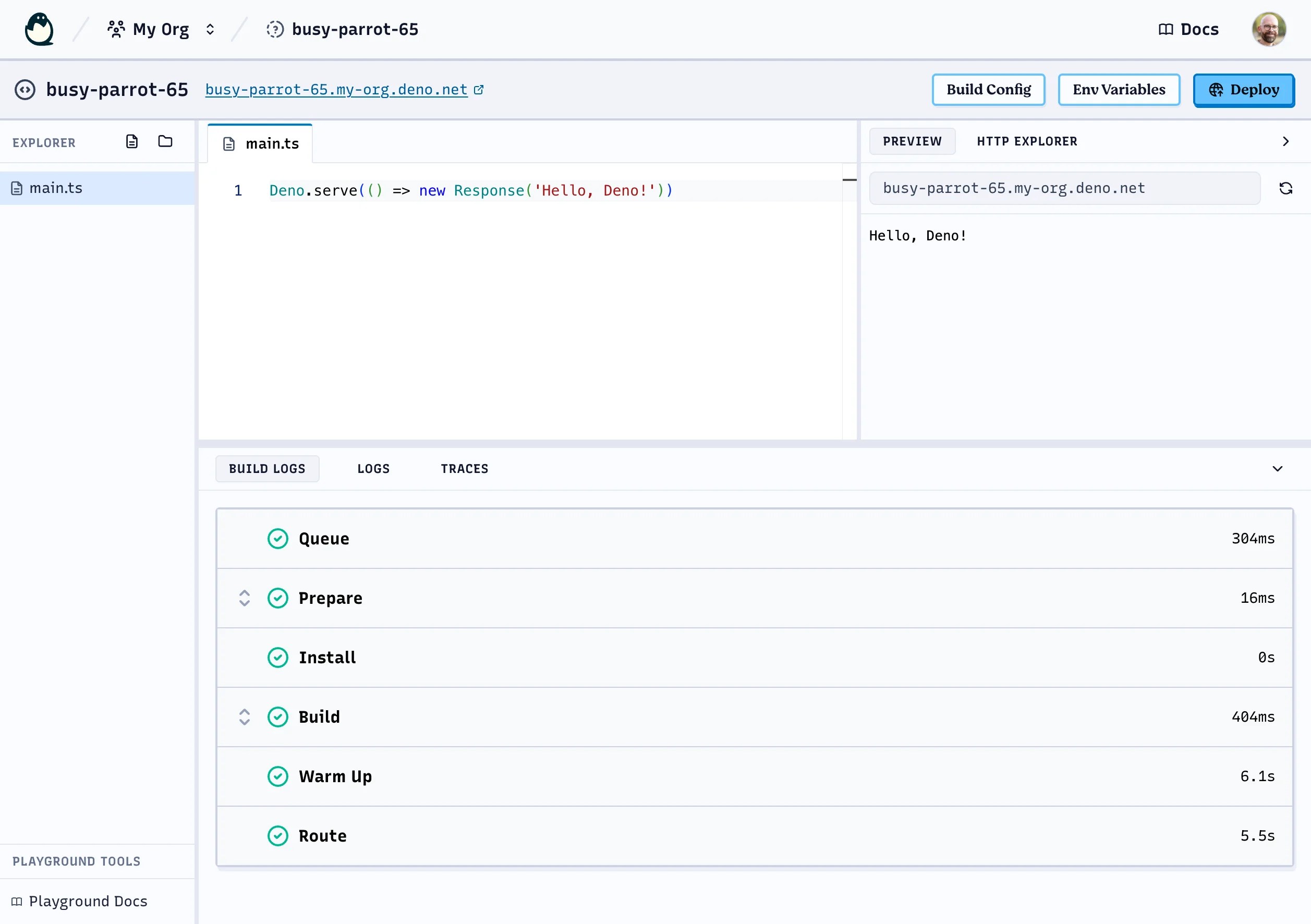Create a new folder in Explorer
The image size is (1311, 924).
165,142
